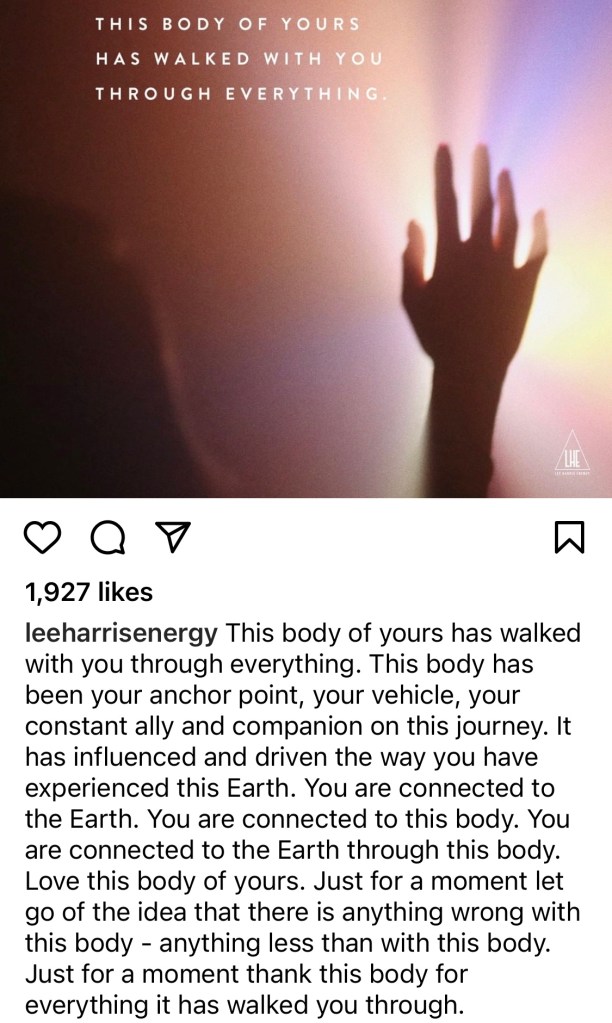Share the post using the paper plane icon

[174, 537]
